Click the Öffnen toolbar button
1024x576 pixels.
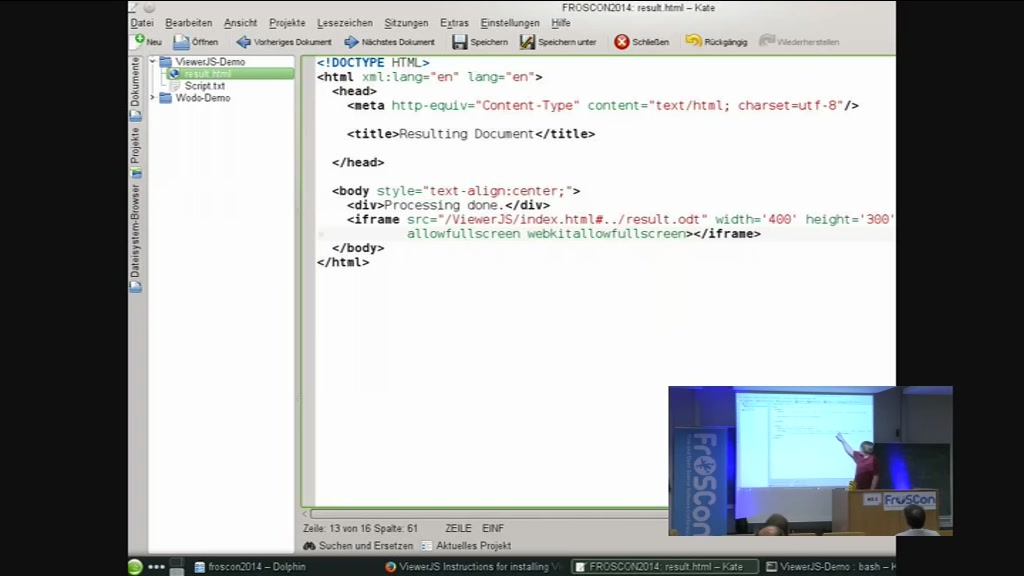[195, 42]
